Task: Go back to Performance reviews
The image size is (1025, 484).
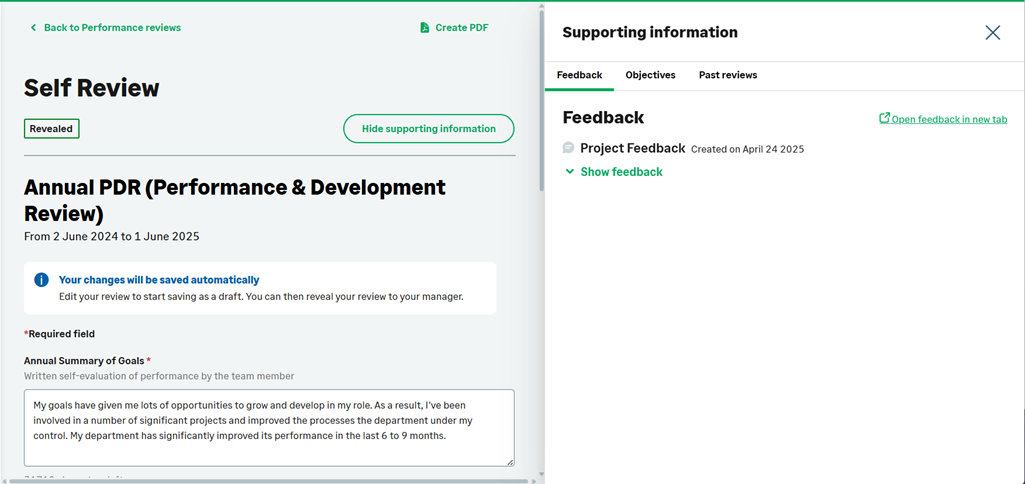Action: click(112, 28)
